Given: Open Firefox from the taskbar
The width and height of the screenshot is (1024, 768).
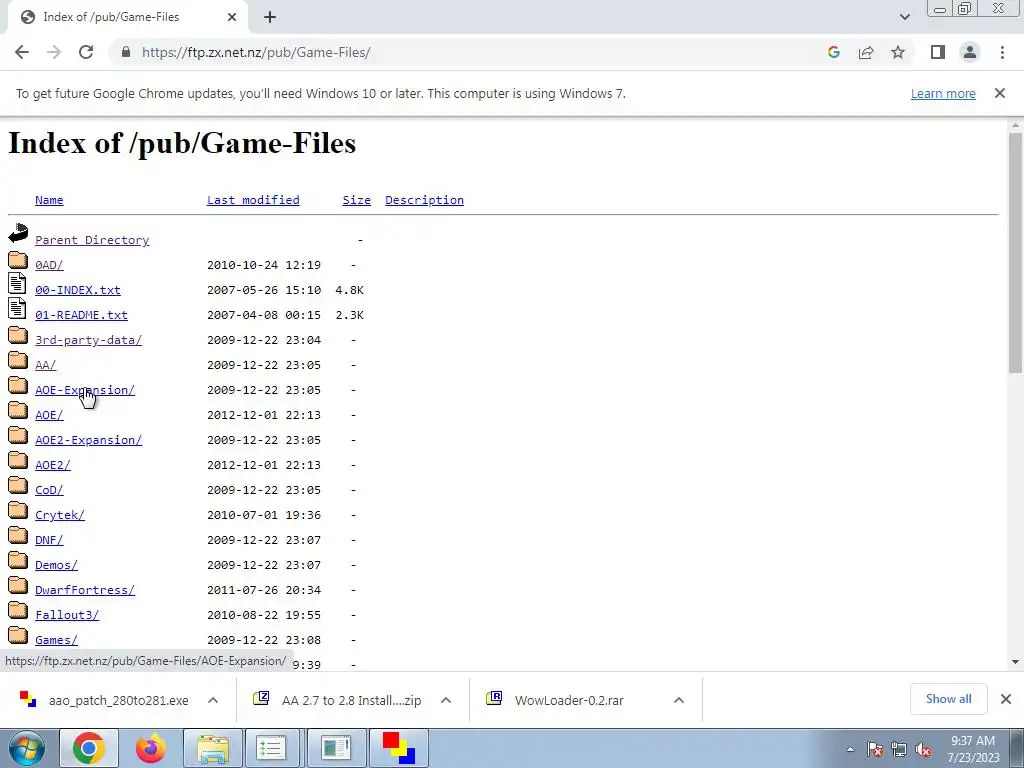Looking at the screenshot, I should (150, 749).
